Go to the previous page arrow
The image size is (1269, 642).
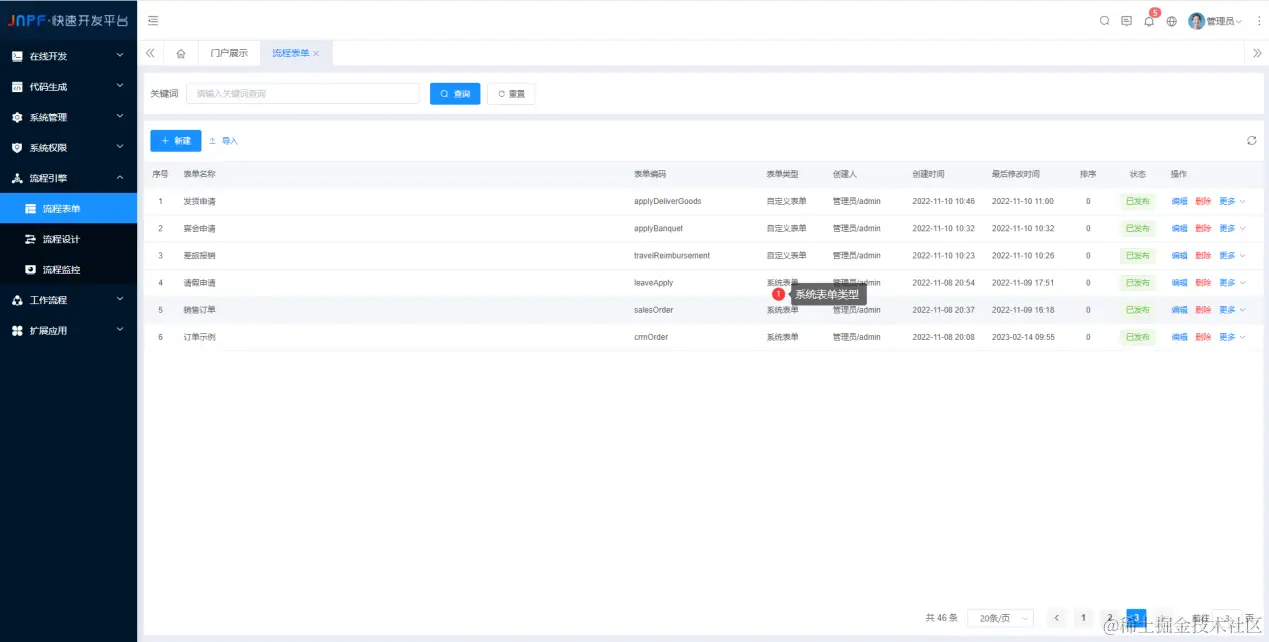click(x=1057, y=618)
